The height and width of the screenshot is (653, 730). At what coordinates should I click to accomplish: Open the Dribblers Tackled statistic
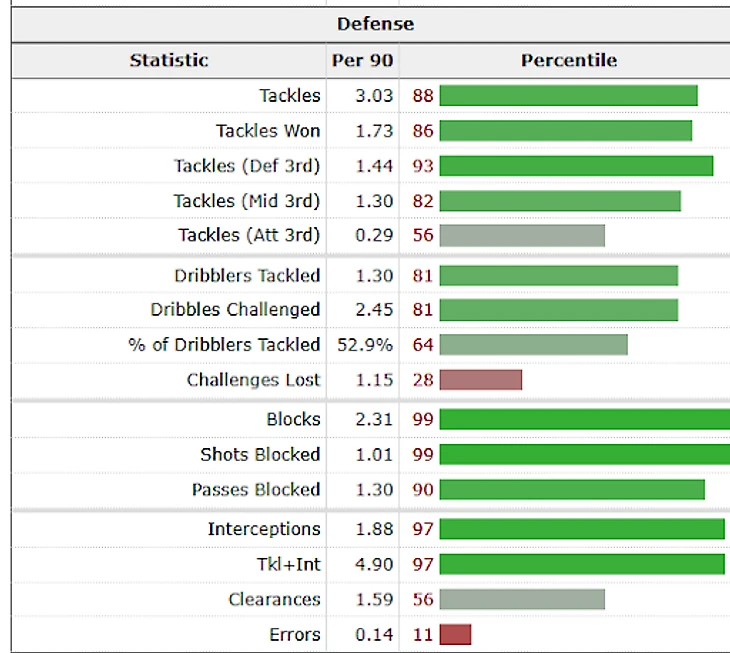coord(247,275)
